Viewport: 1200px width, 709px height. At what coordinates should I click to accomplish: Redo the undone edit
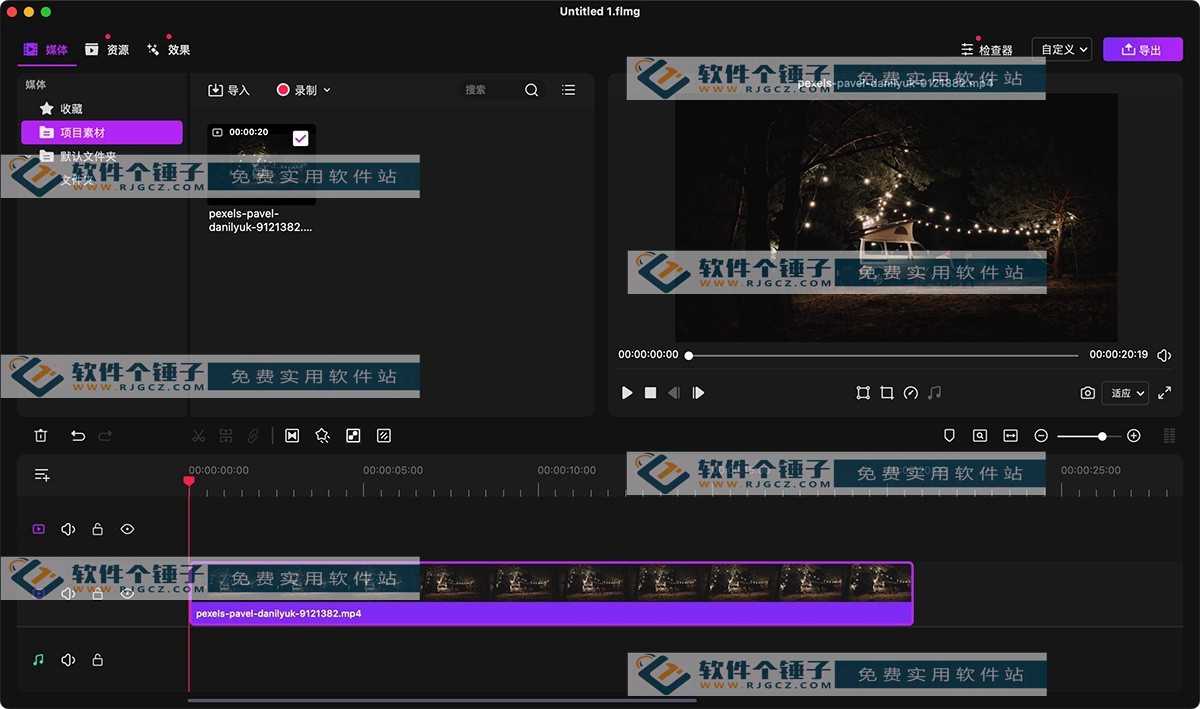click(x=105, y=436)
